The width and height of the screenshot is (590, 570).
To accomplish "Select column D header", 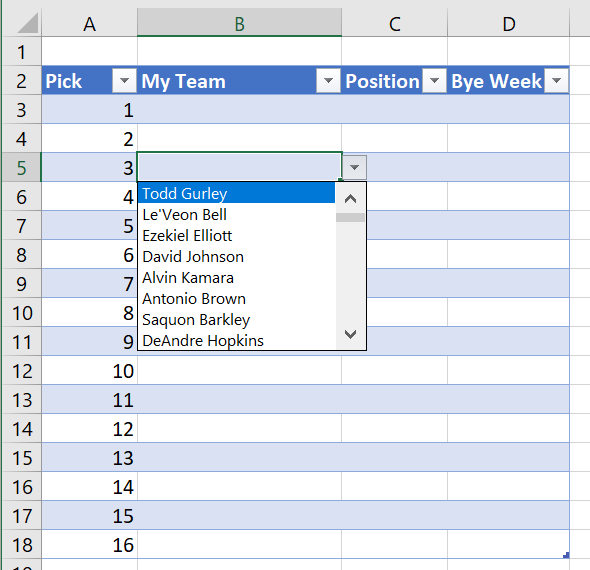I will point(508,23).
